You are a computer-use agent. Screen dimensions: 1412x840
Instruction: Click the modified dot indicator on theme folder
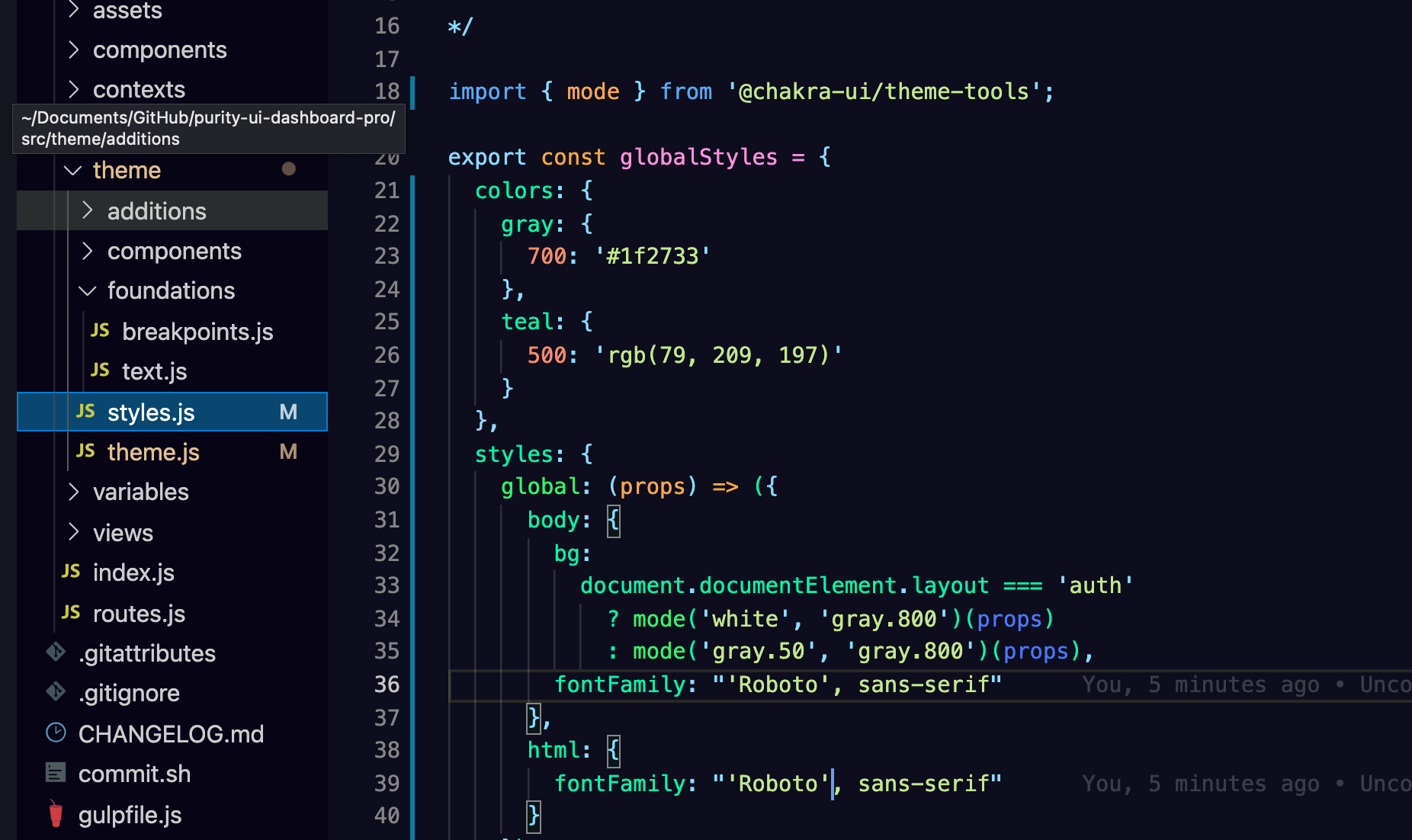click(x=289, y=169)
